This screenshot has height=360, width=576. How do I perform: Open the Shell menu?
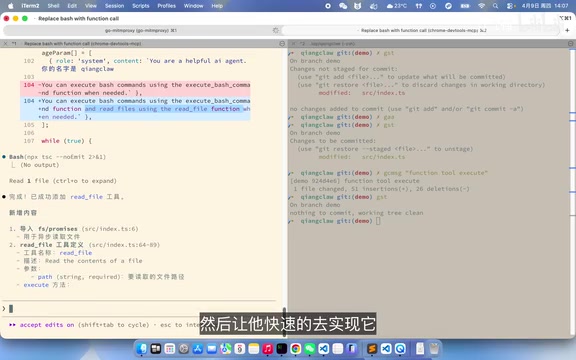click(x=53, y=6)
